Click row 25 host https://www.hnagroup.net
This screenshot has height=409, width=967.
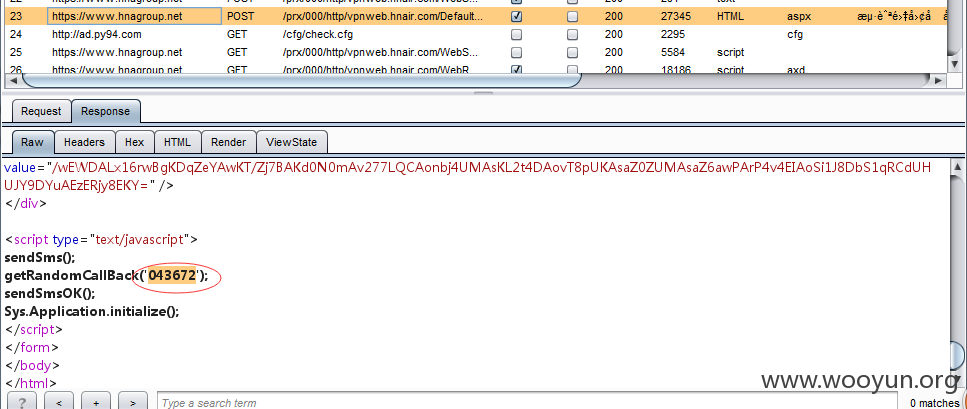117,52
